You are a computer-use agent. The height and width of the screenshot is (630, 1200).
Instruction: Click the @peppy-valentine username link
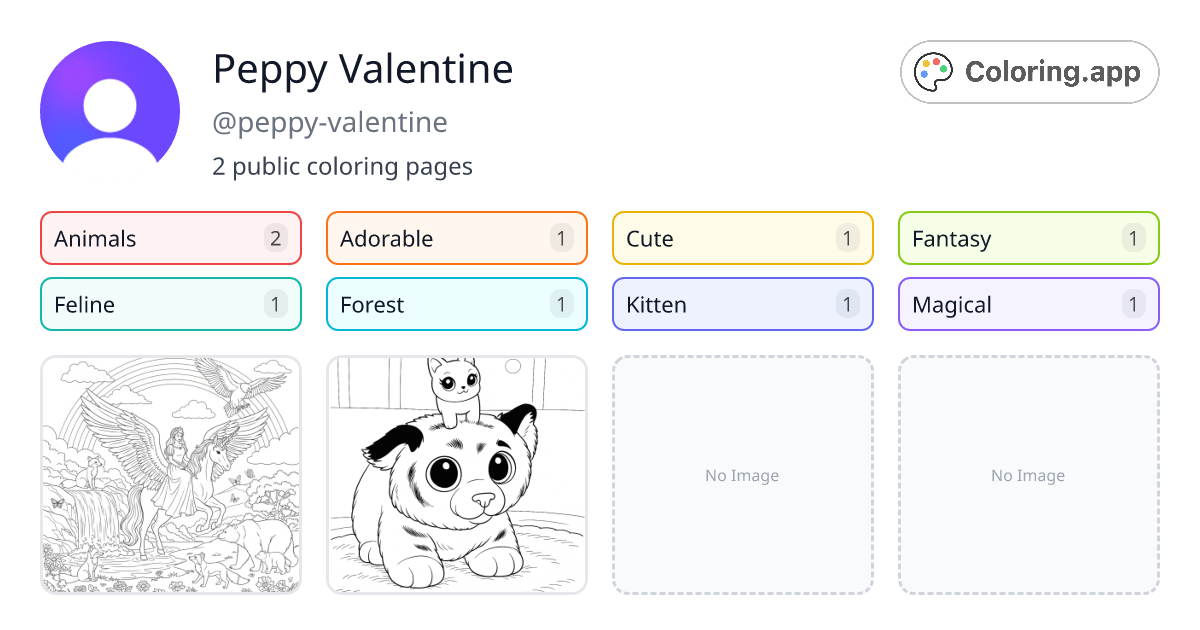tap(330, 122)
